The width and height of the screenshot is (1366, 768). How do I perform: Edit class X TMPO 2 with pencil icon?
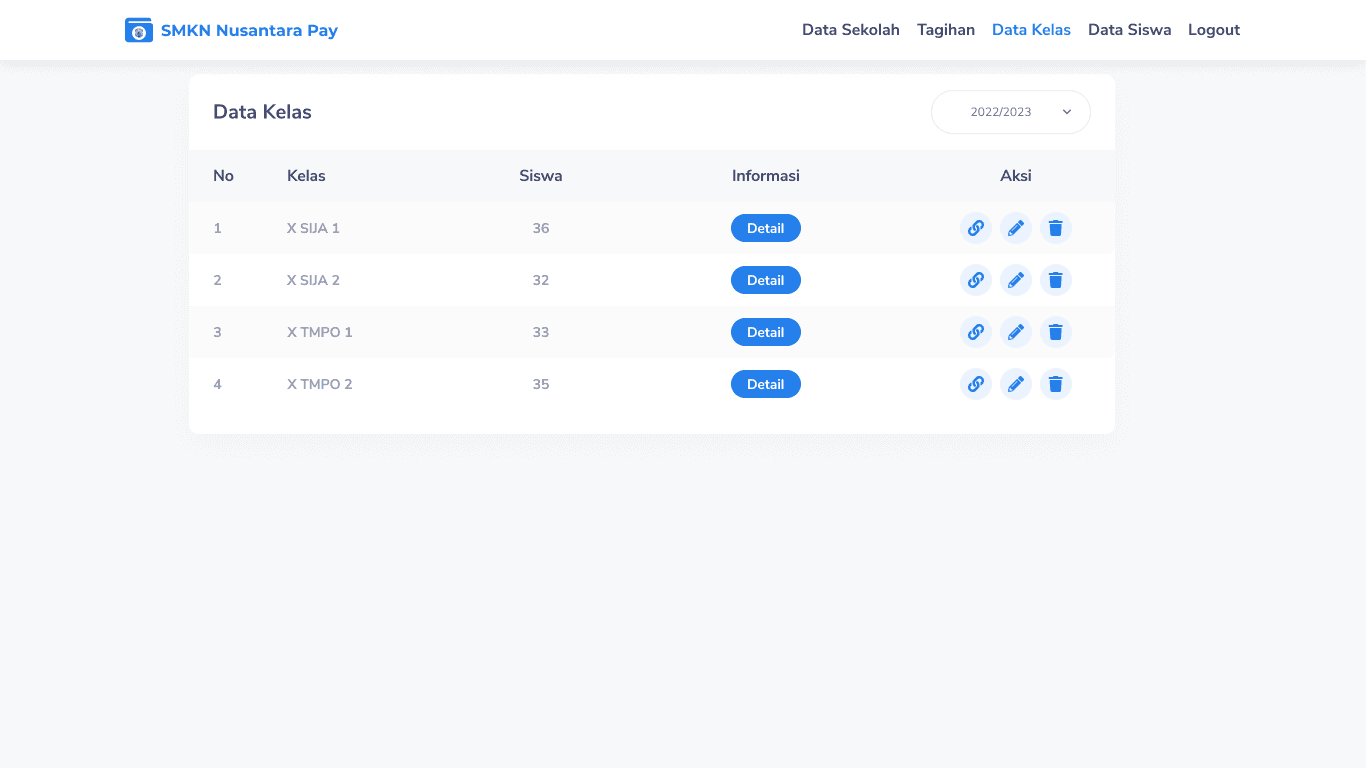click(x=1016, y=384)
